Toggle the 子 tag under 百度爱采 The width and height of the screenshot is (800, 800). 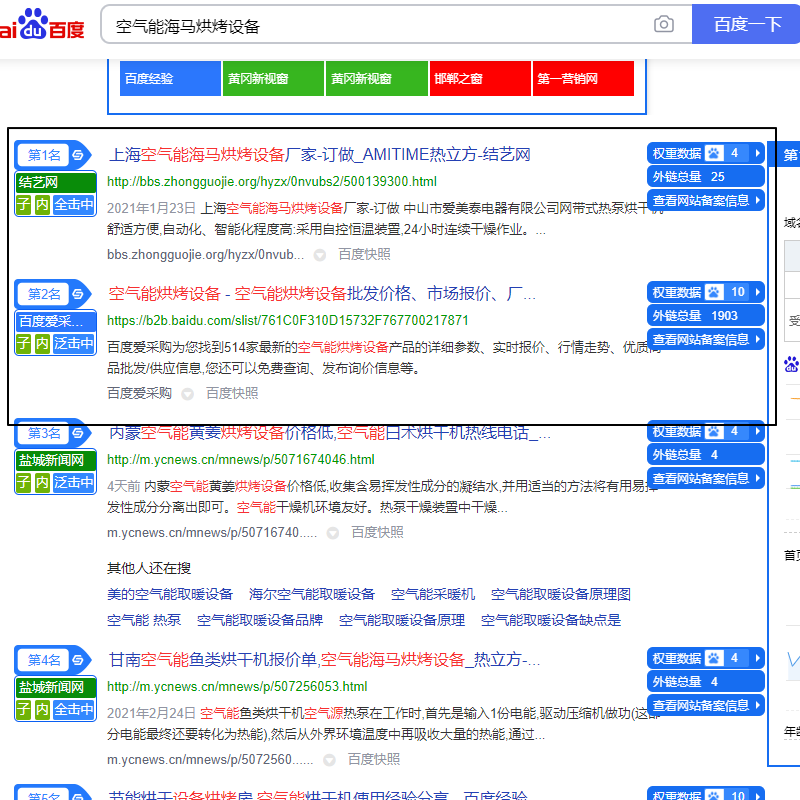23,343
